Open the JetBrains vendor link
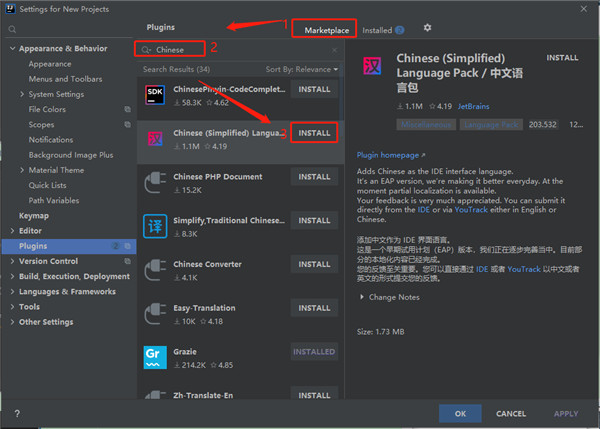The width and height of the screenshot is (600, 429). 473,106
